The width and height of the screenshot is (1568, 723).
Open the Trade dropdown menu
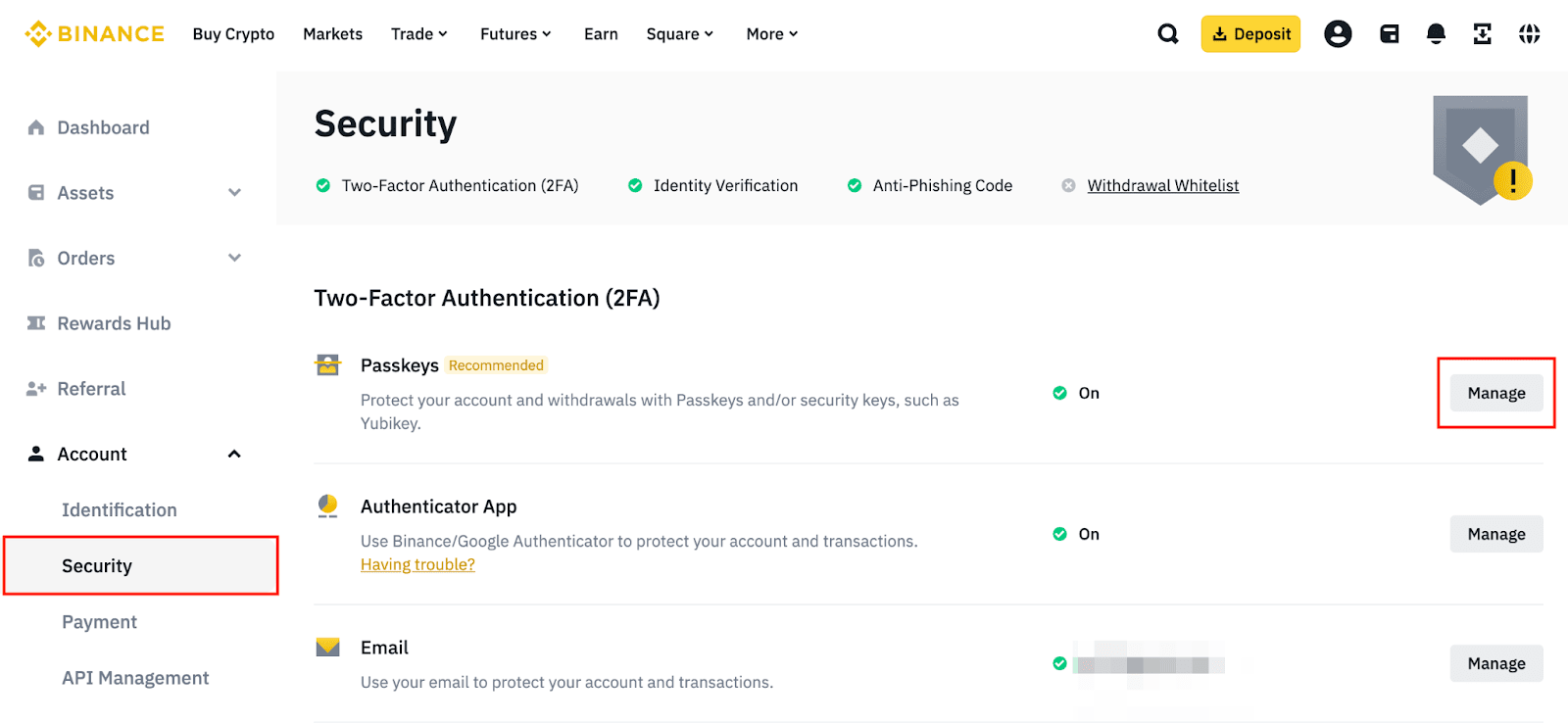coord(418,34)
